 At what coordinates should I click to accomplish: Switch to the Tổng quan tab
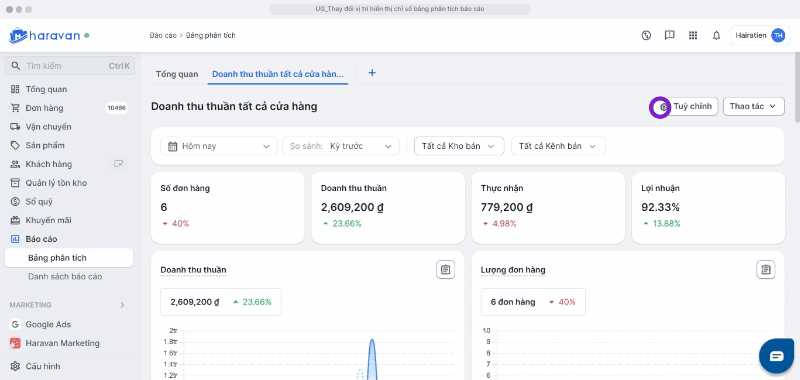tap(177, 74)
